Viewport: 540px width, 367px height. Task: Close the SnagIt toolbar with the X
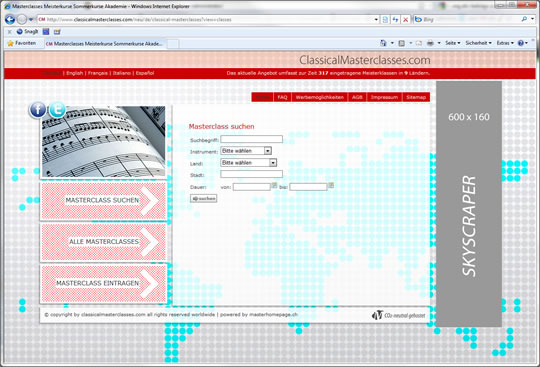[x=9, y=32]
